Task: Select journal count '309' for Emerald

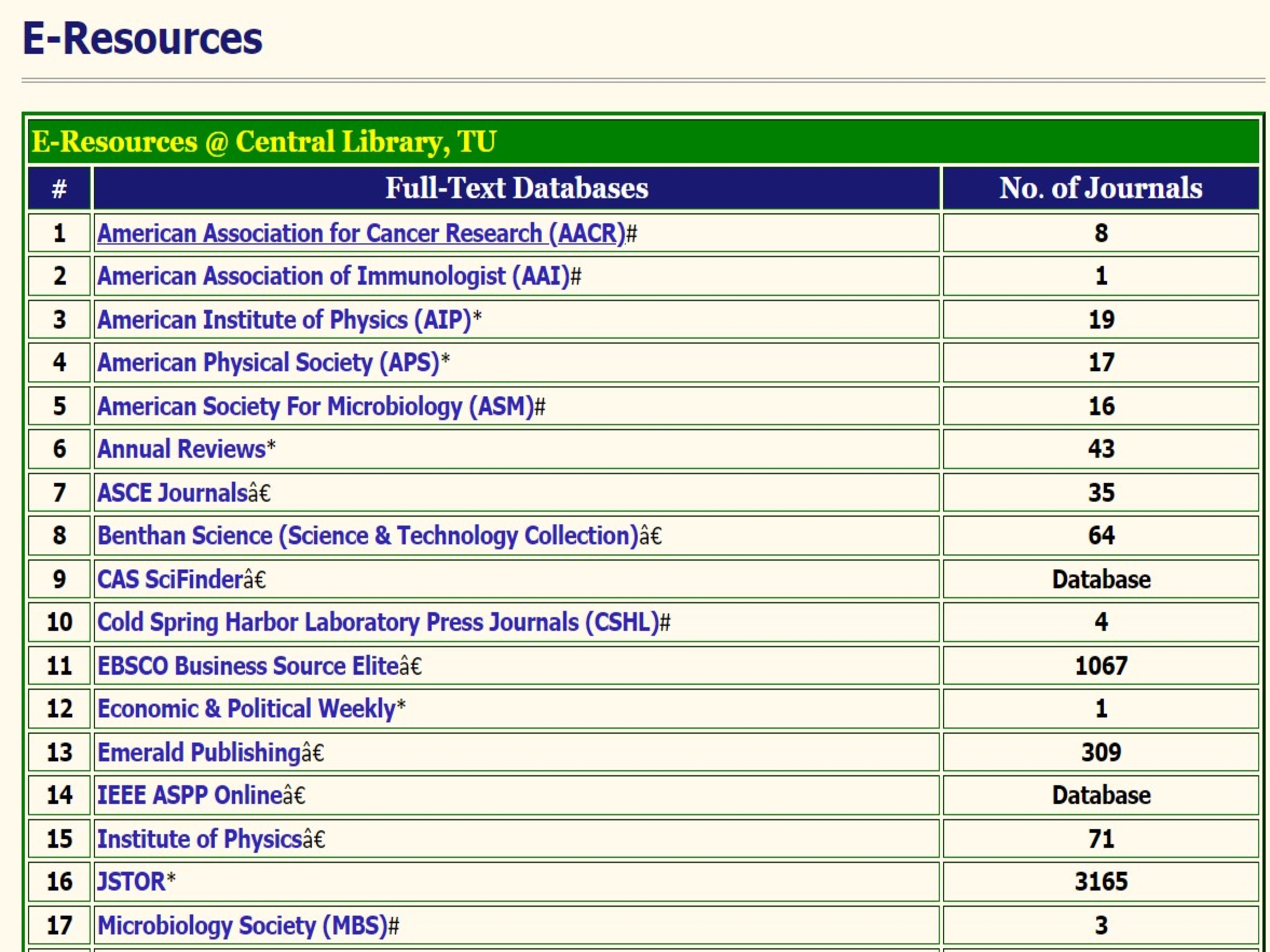Action: pos(1101,752)
